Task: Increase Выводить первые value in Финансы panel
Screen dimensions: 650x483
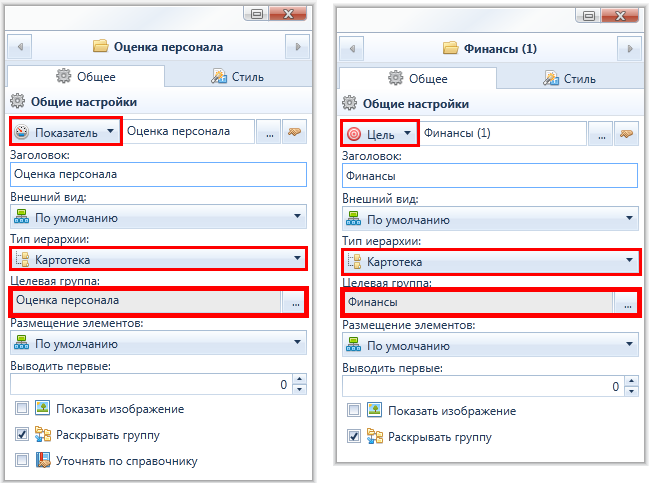Action: tap(631, 381)
